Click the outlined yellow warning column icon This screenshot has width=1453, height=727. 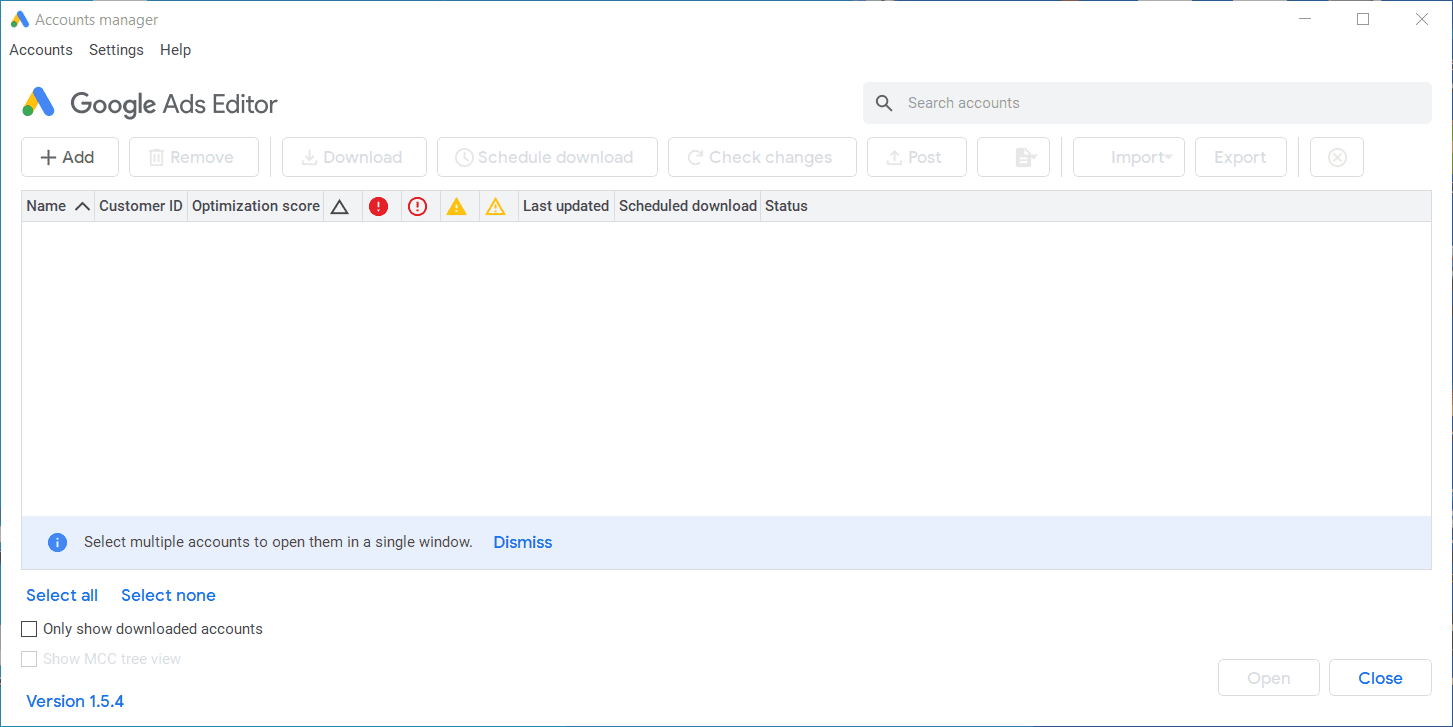click(495, 207)
